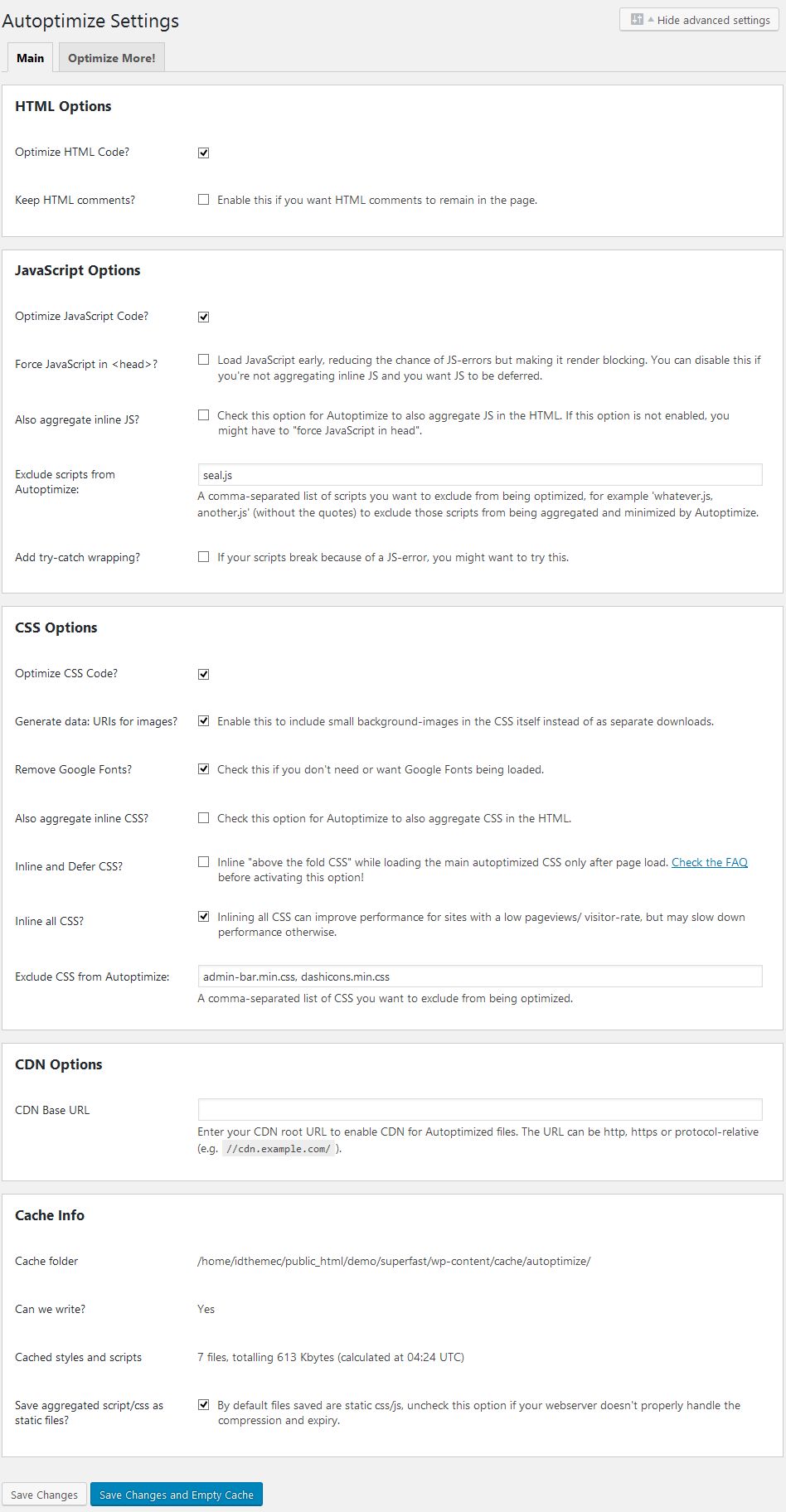The height and width of the screenshot is (1512, 786).
Task: Enable Add try-catch wrapping checkbox
Action: 204,557
